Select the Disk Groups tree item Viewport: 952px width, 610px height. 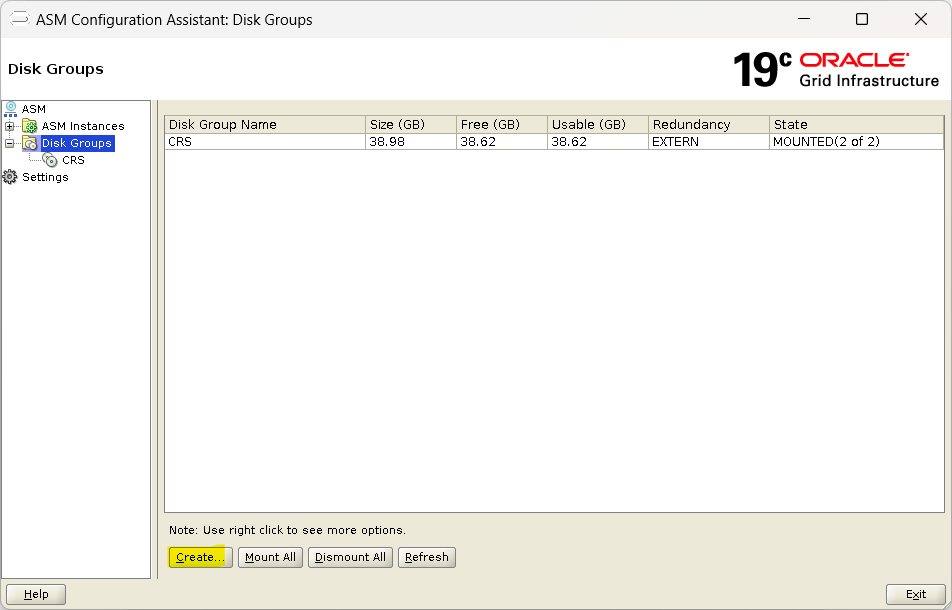76,143
